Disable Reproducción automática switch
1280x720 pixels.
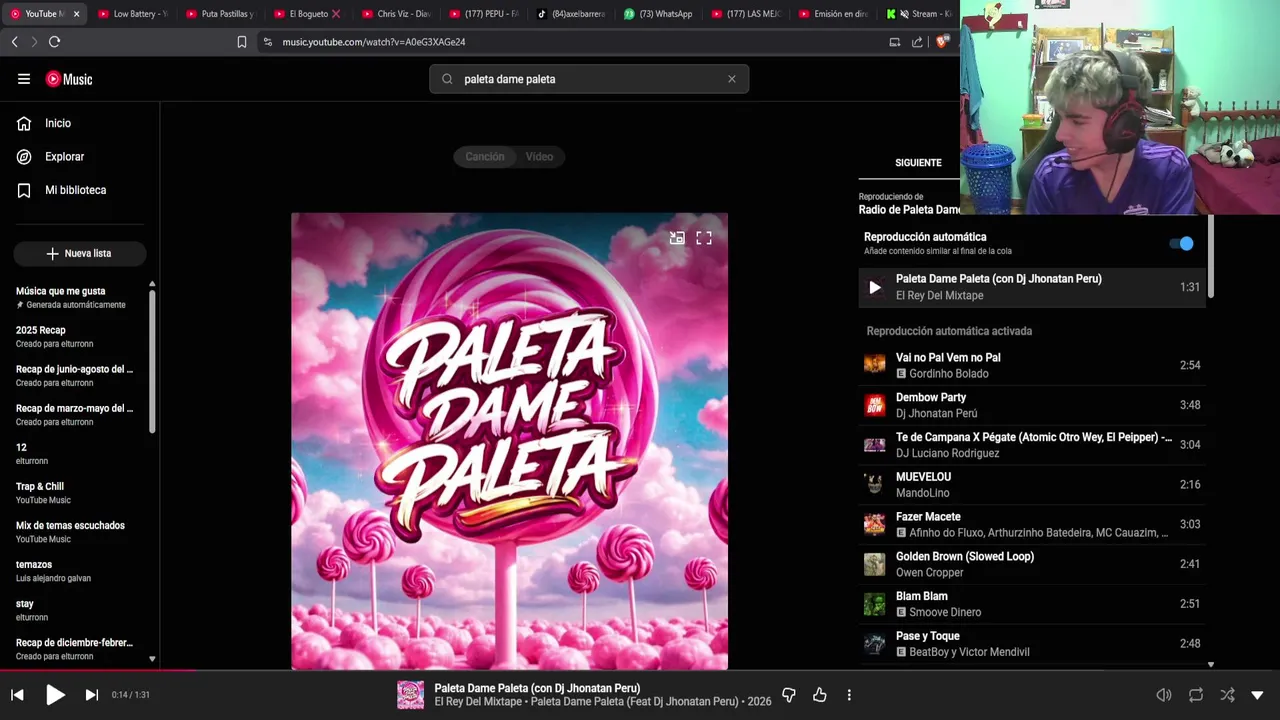[x=1181, y=243]
